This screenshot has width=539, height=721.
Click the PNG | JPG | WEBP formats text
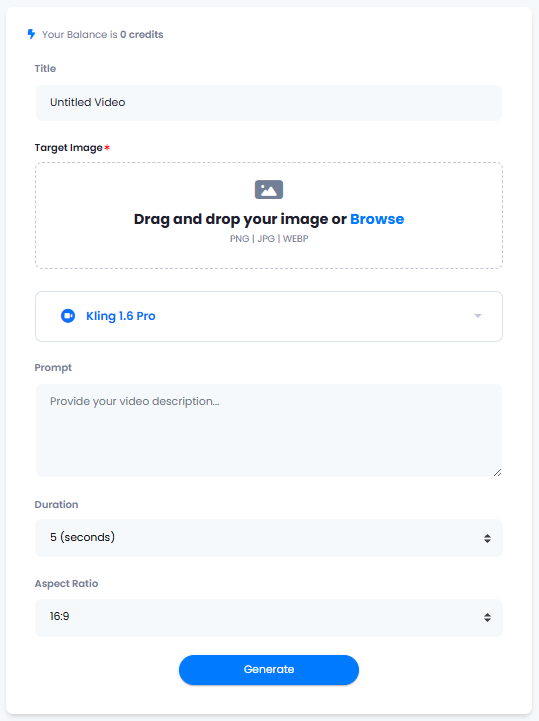pyautogui.click(x=269, y=239)
